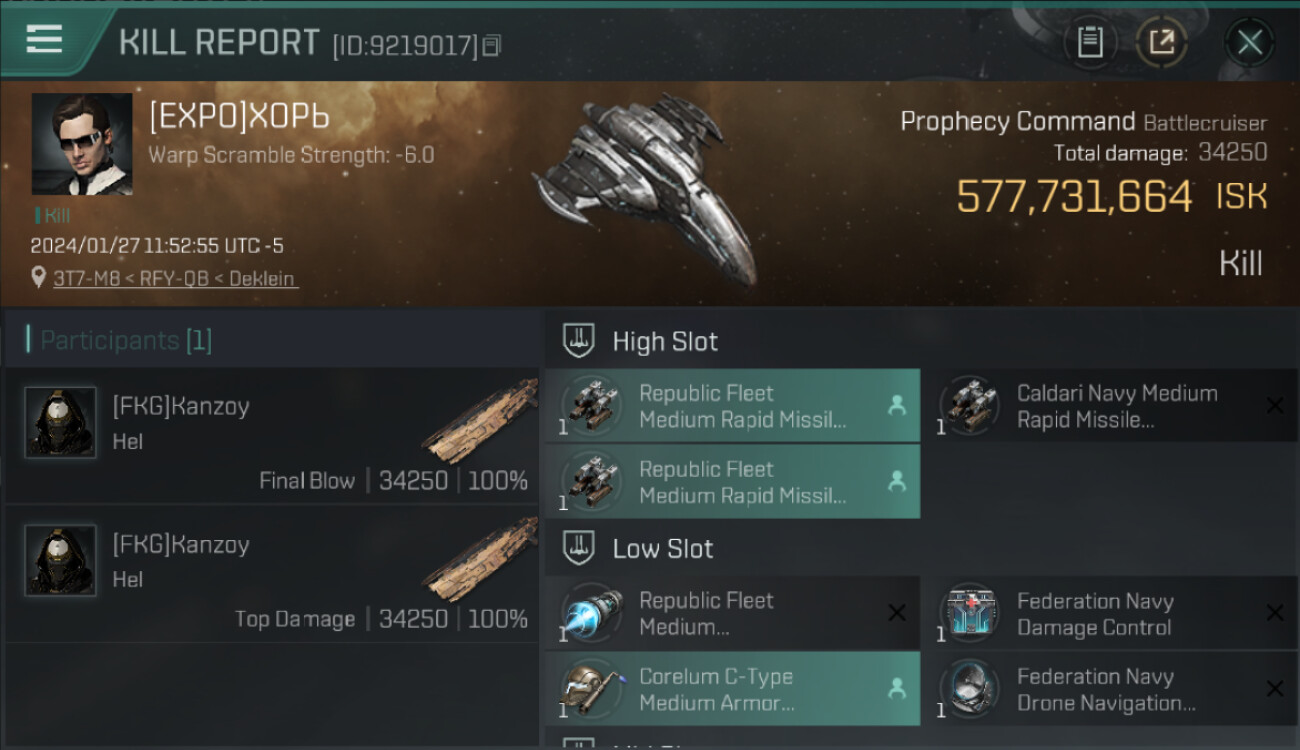Click the first Republic Fleet missile launcher icon
This screenshot has width=1300, height=750.
point(591,405)
